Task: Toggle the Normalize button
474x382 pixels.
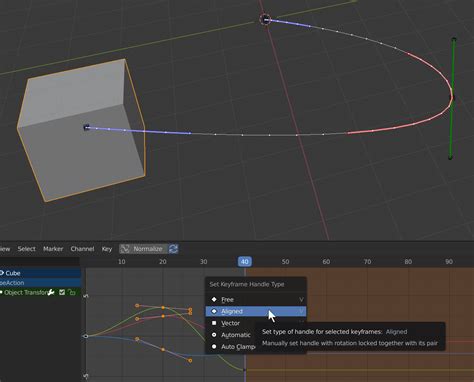Action: point(143,249)
